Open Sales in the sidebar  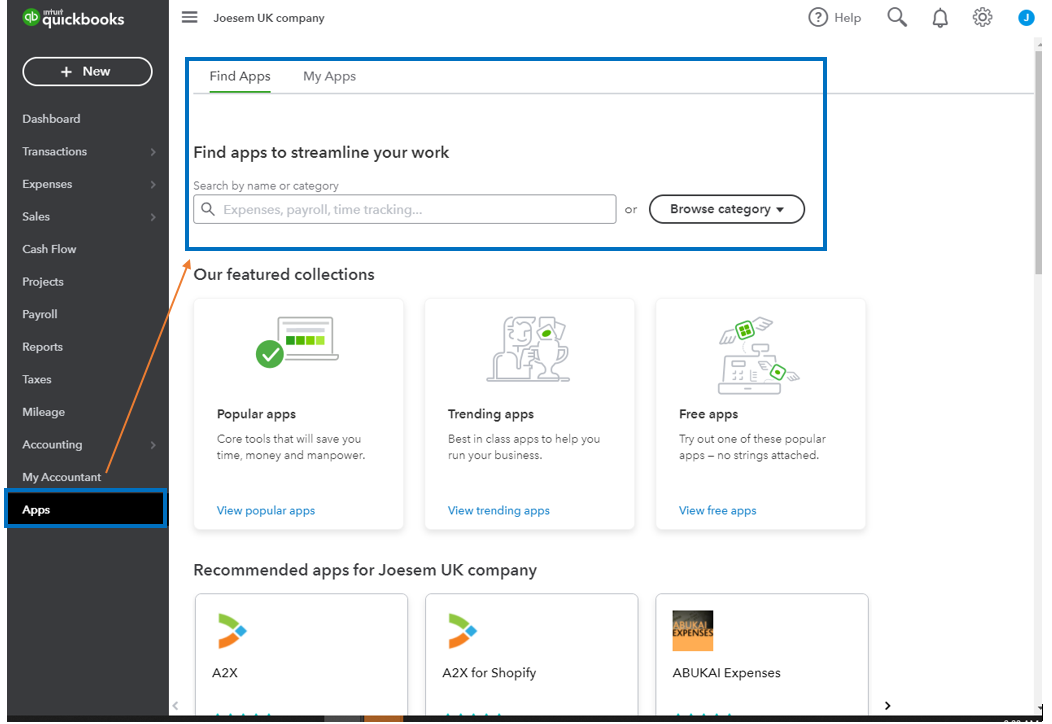pyautogui.click(x=36, y=217)
